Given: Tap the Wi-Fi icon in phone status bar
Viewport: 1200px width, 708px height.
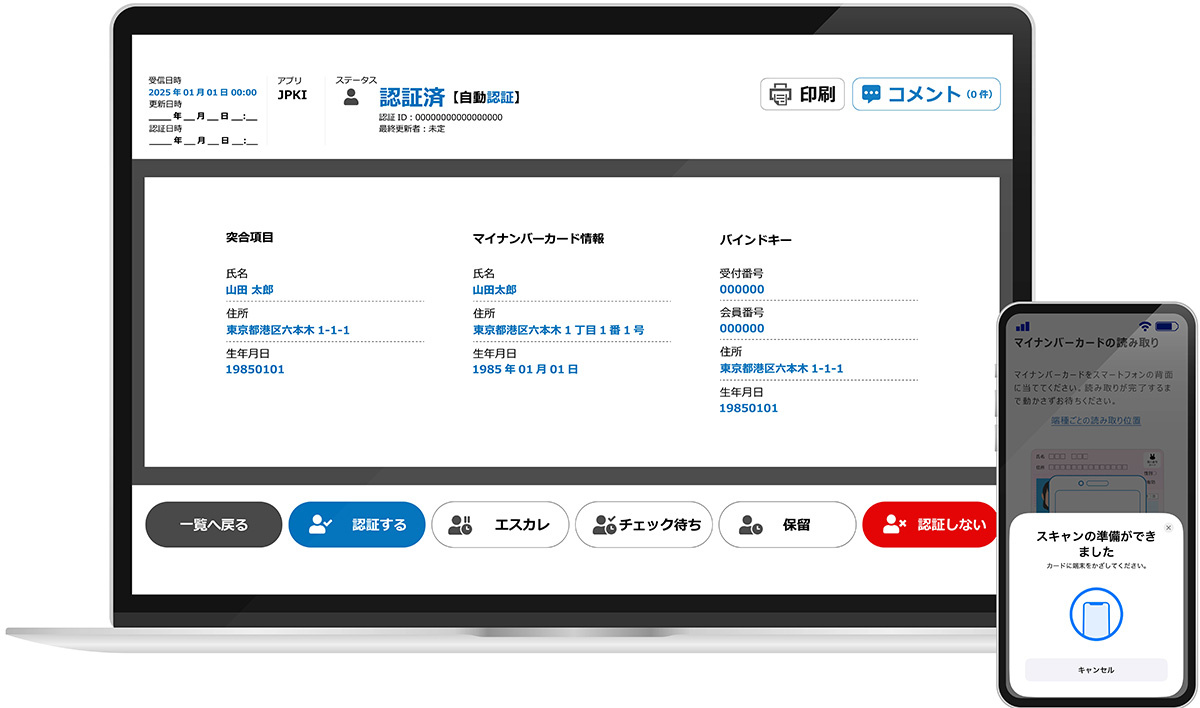Looking at the screenshot, I should pos(1145,326).
